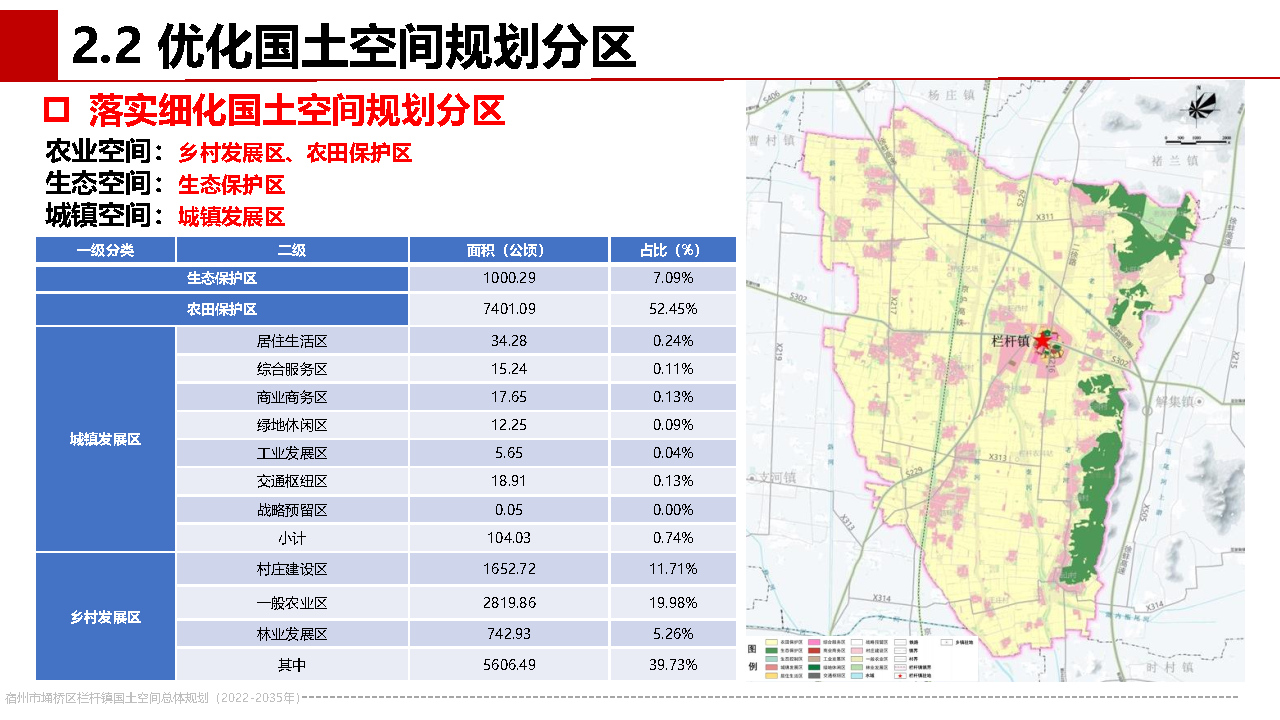Select the 生态保护区 table row header
The width and height of the screenshot is (1280, 720).
(222, 278)
